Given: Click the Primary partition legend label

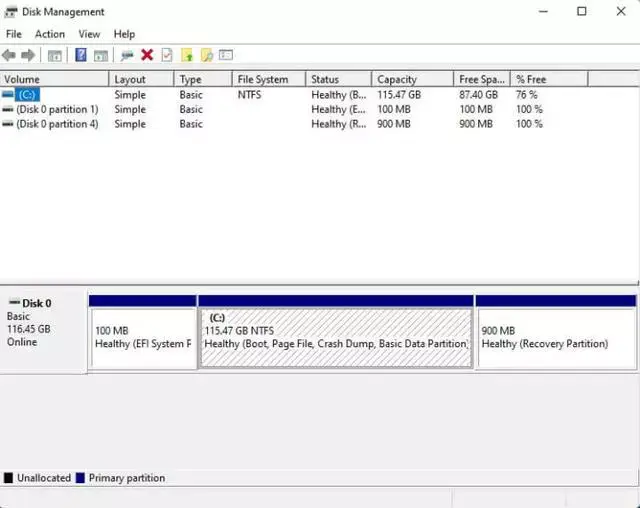Looking at the screenshot, I should click(127, 478).
